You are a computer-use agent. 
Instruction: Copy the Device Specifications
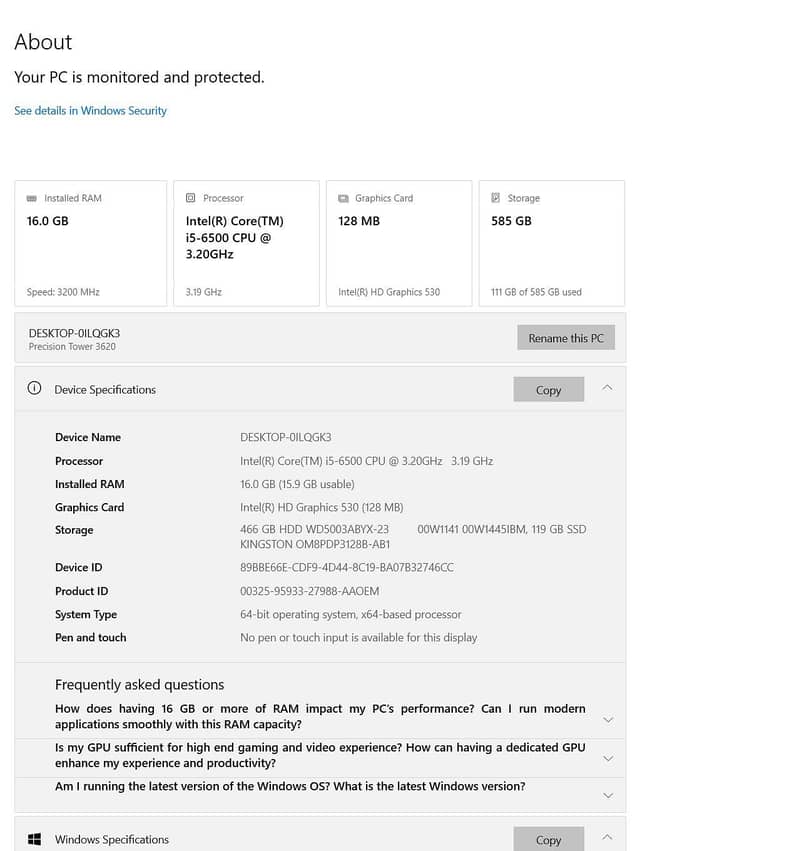[x=548, y=390]
